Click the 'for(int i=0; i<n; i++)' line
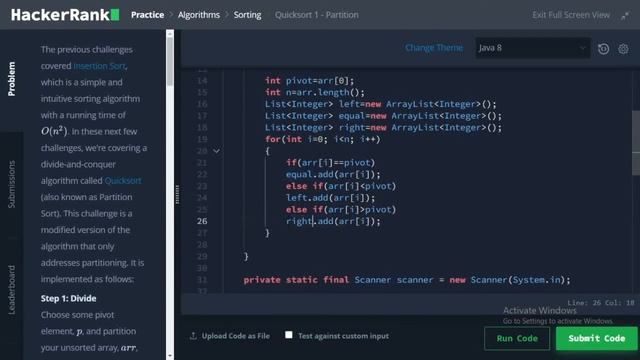Image resolution: width=640 pixels, height=360 pixels. (x=322, y=140)
